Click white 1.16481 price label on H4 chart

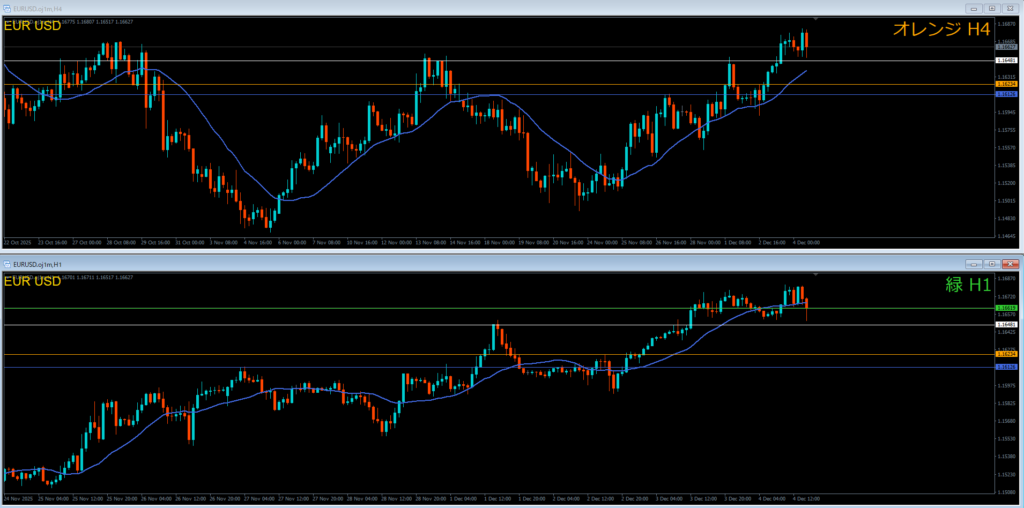point(1006,61)
